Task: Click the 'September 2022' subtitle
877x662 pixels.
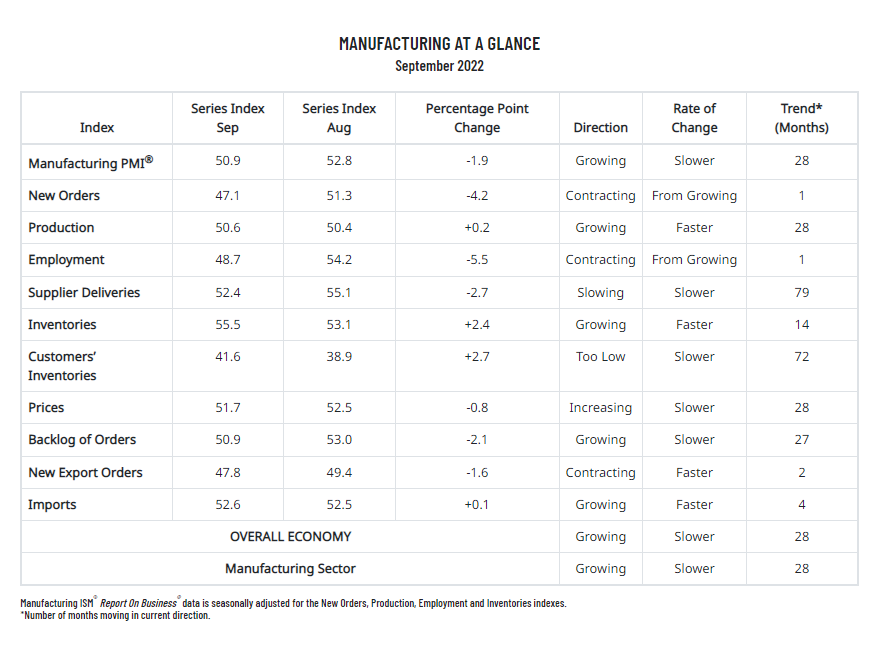Action: tap(439, 66)
